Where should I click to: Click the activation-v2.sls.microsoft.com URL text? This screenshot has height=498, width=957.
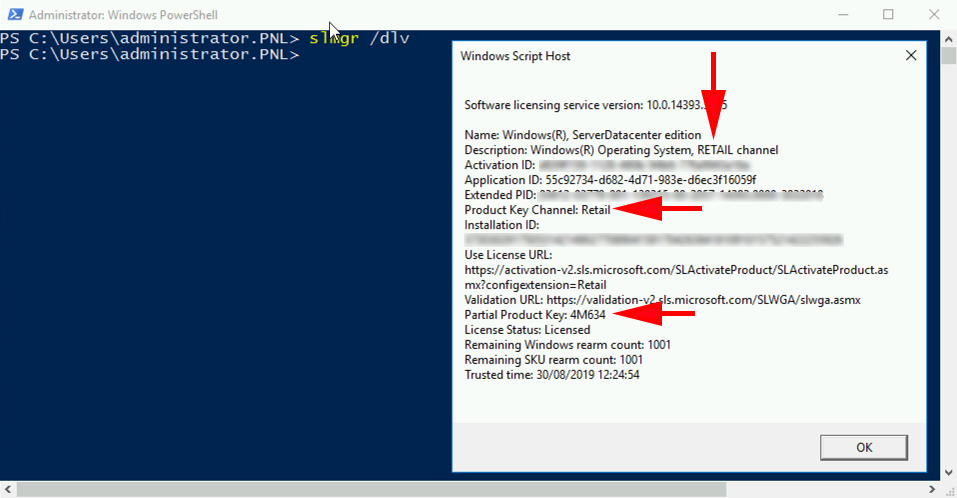click(x=676, y=277)
